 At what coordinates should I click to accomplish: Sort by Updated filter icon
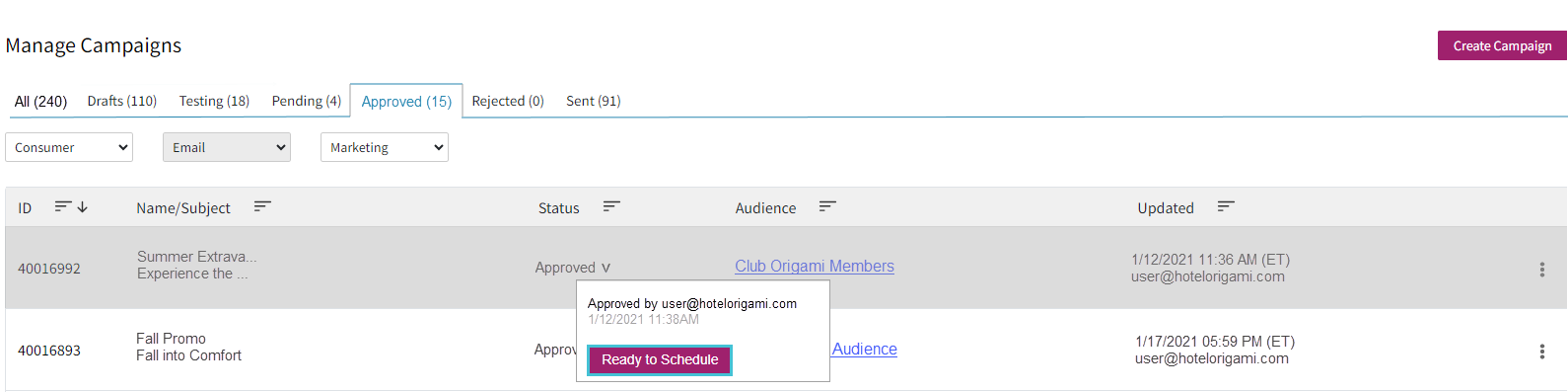(x=1226, y=206)
